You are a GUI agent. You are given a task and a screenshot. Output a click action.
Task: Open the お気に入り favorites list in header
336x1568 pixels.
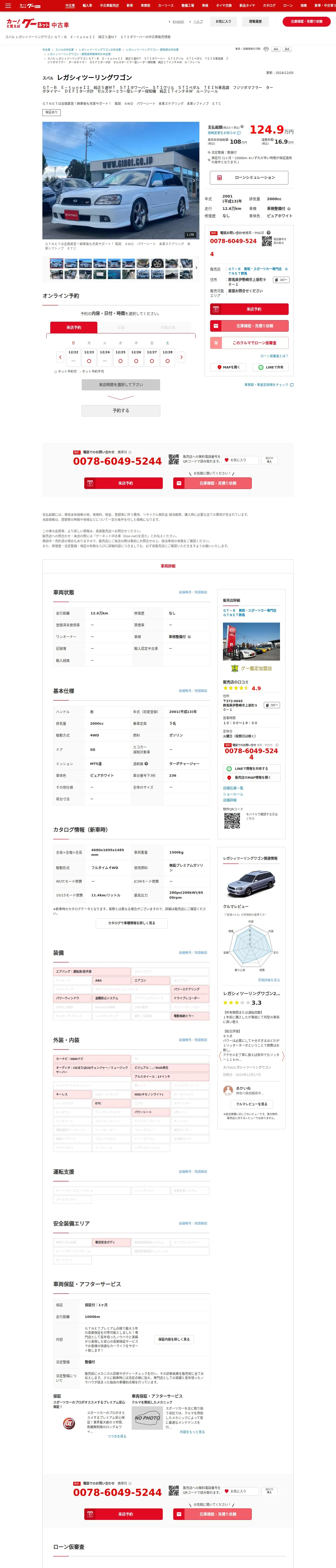[x=223, y=21]
